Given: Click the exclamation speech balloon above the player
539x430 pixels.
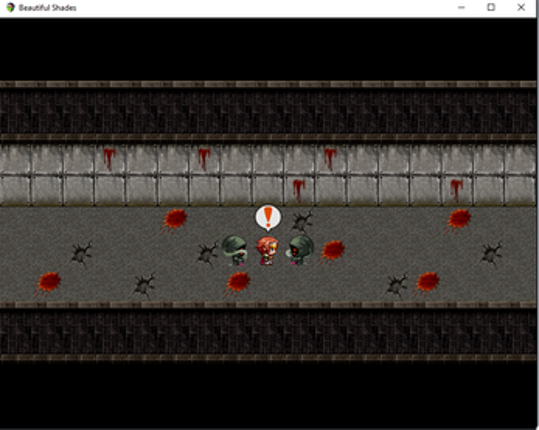Looking at the screenshot, I should (268, 218).
